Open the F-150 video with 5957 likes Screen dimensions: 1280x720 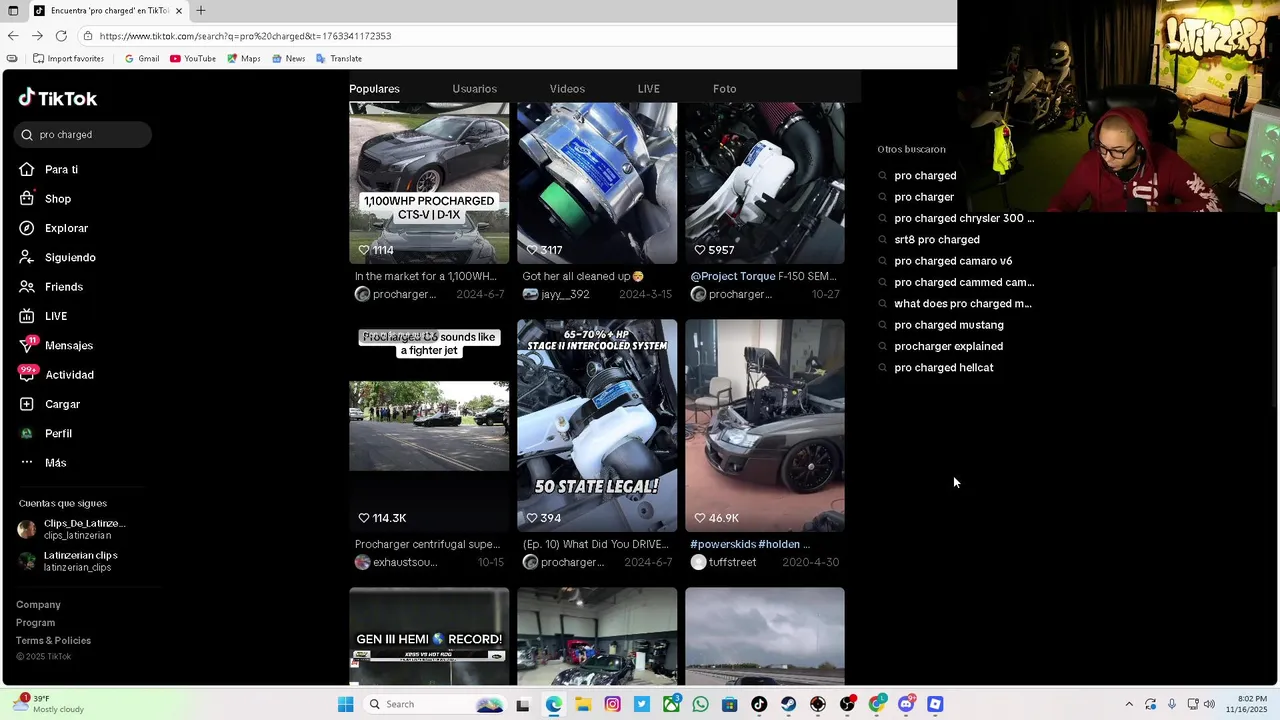(x=765, y=183)
